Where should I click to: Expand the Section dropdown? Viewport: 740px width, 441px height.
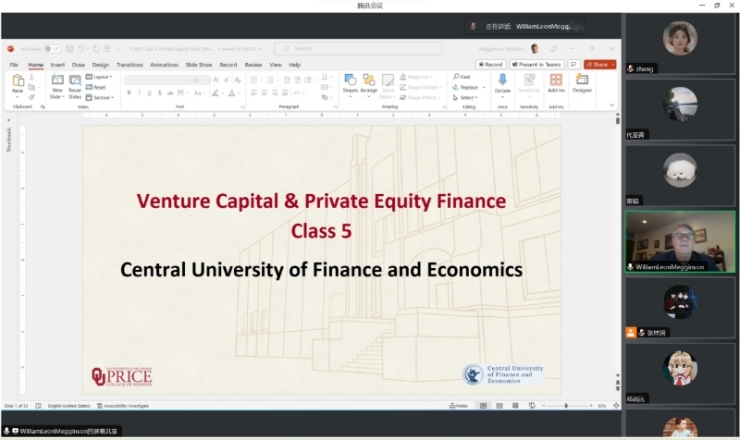(101, 97)
